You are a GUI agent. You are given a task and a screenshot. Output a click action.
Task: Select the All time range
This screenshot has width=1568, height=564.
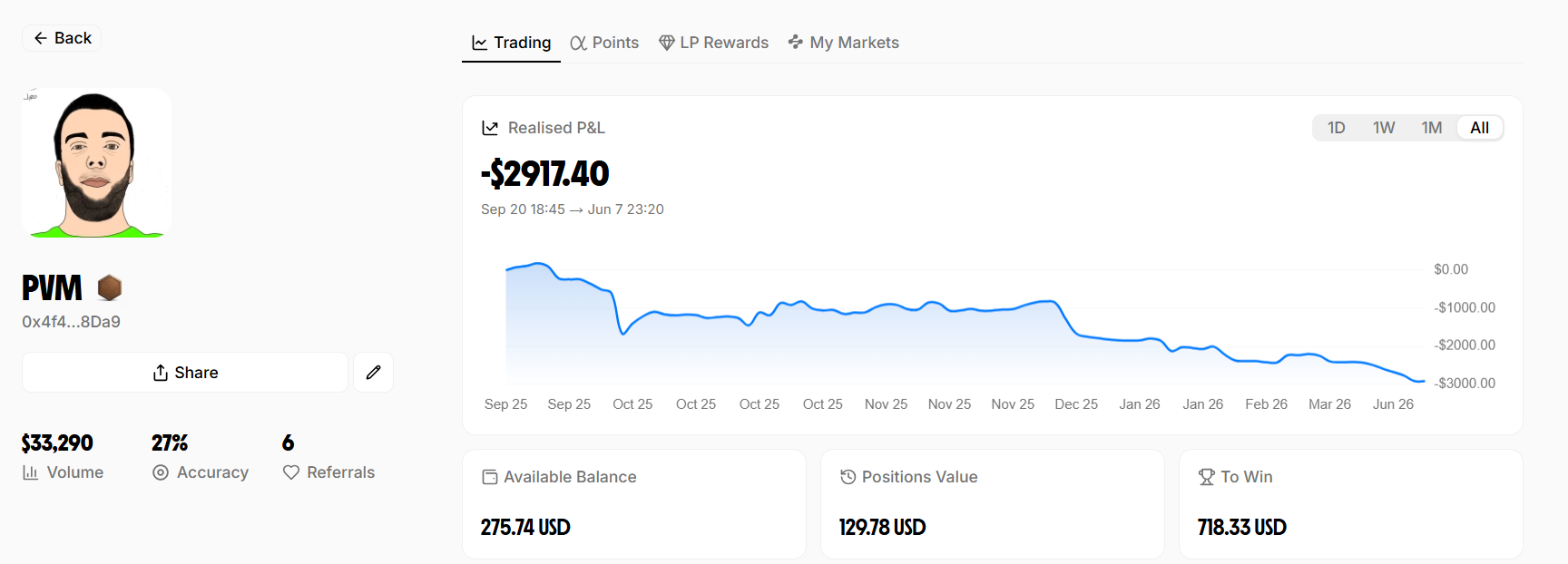(x=1480, y=128)
